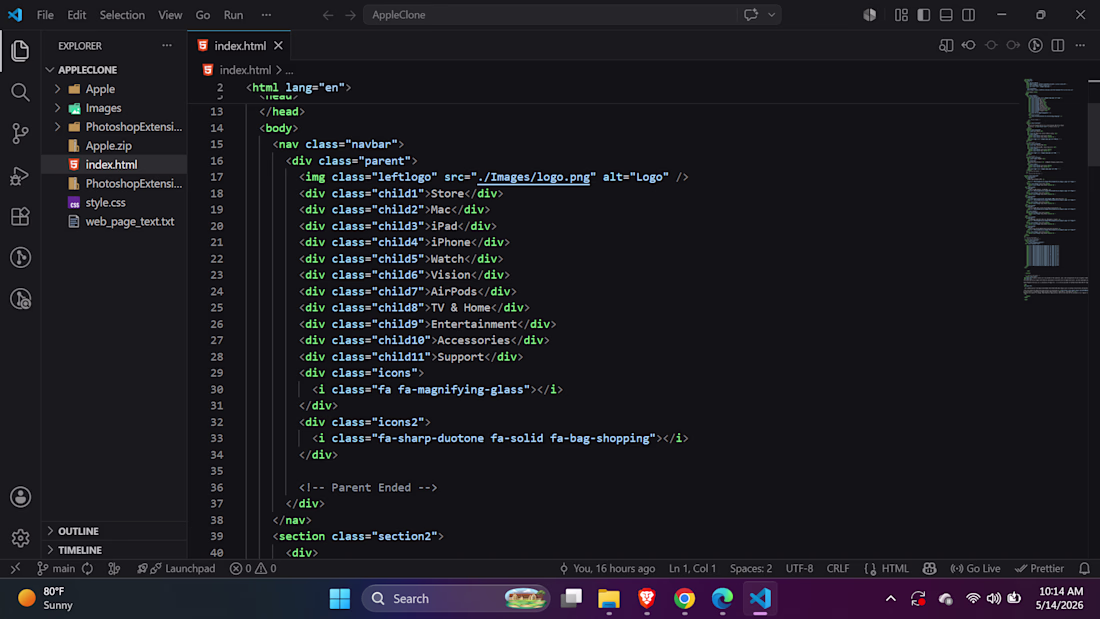Go forward using the navigation arrow

click(x=350, y=15)
